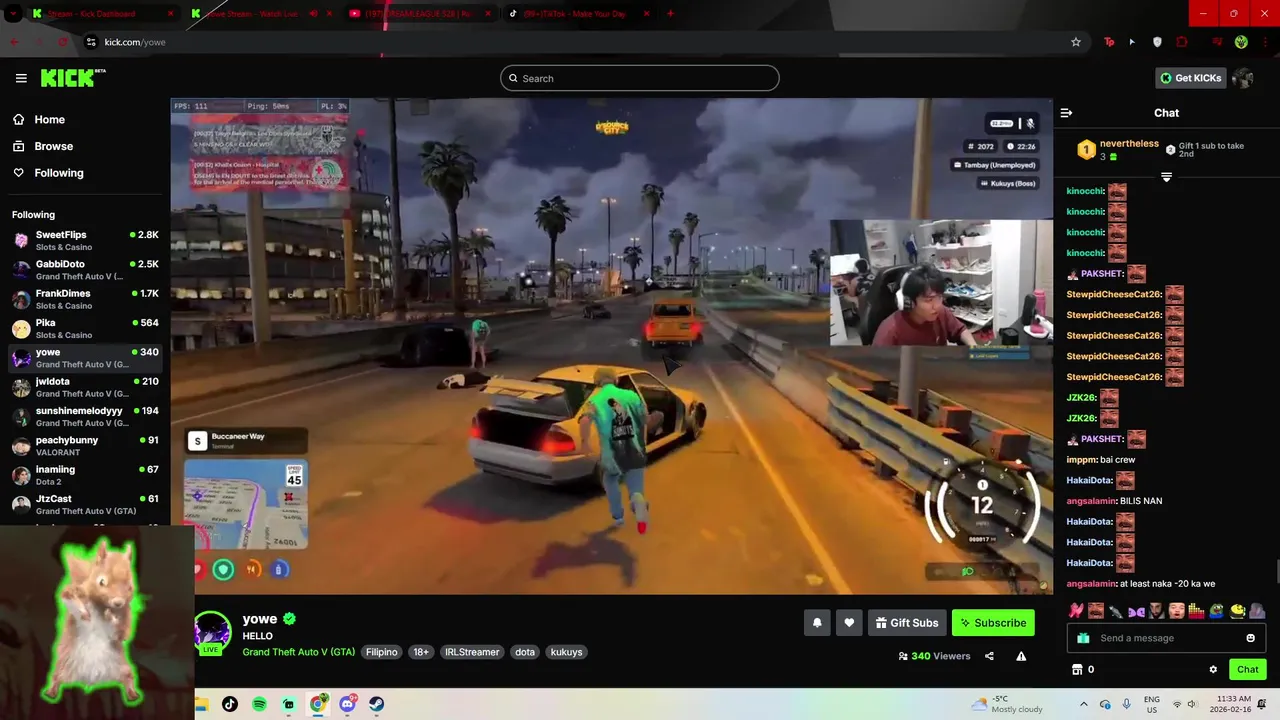
Task: Bookmark this page with star icon
Action: [1076, 42]
